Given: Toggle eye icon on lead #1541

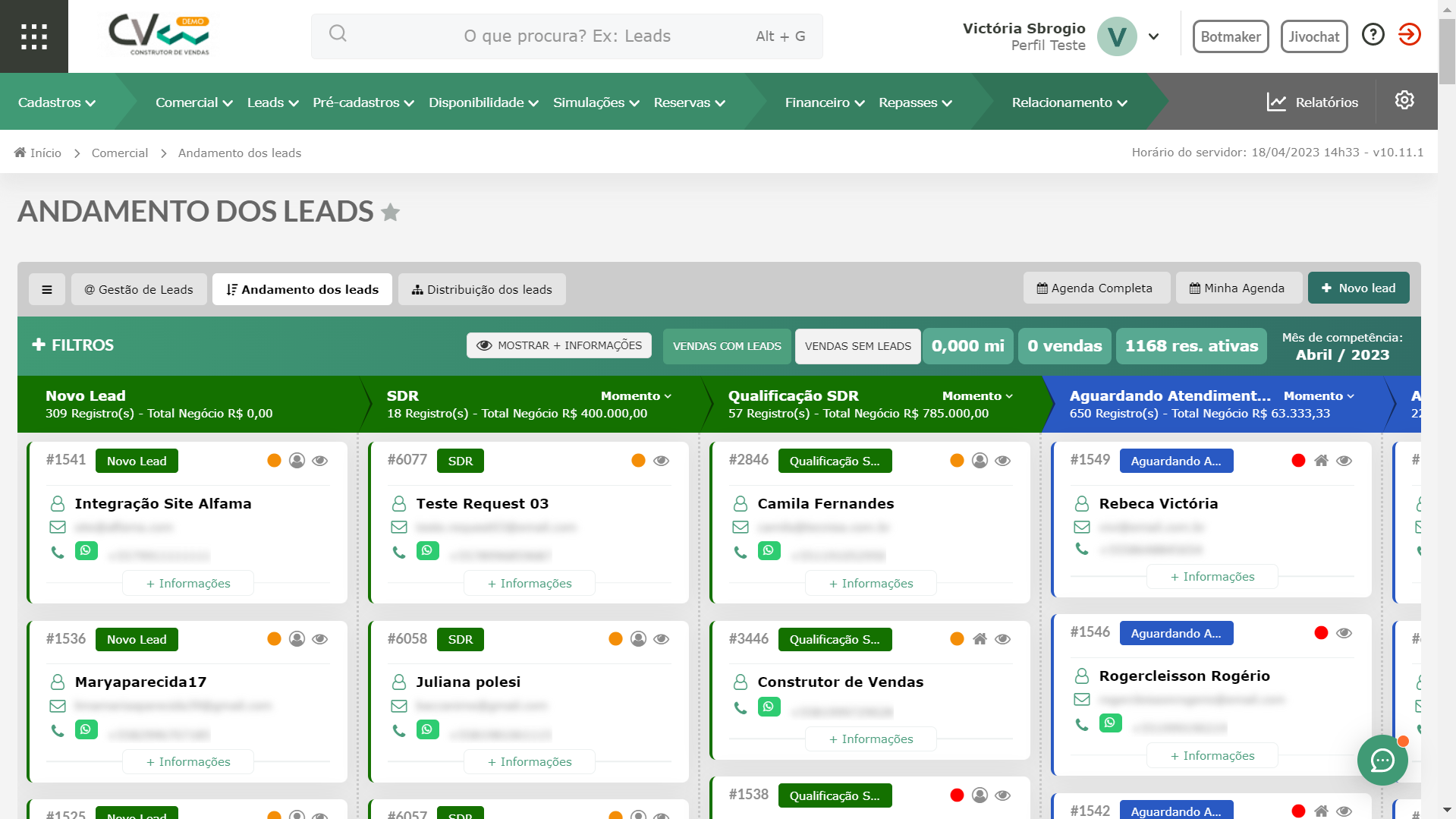Looking at the screenshot, I should (320, 461).
